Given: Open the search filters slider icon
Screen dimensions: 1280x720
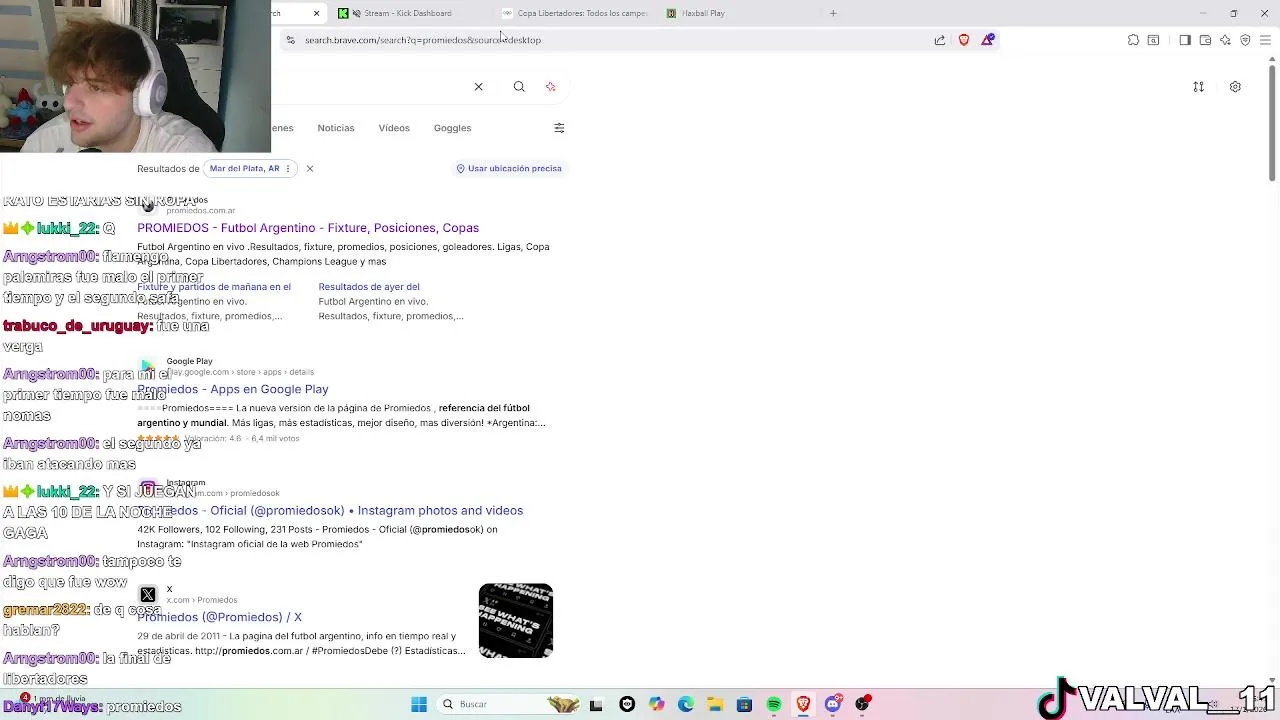Looking at the screenshot, I should (x=559, y=128).
